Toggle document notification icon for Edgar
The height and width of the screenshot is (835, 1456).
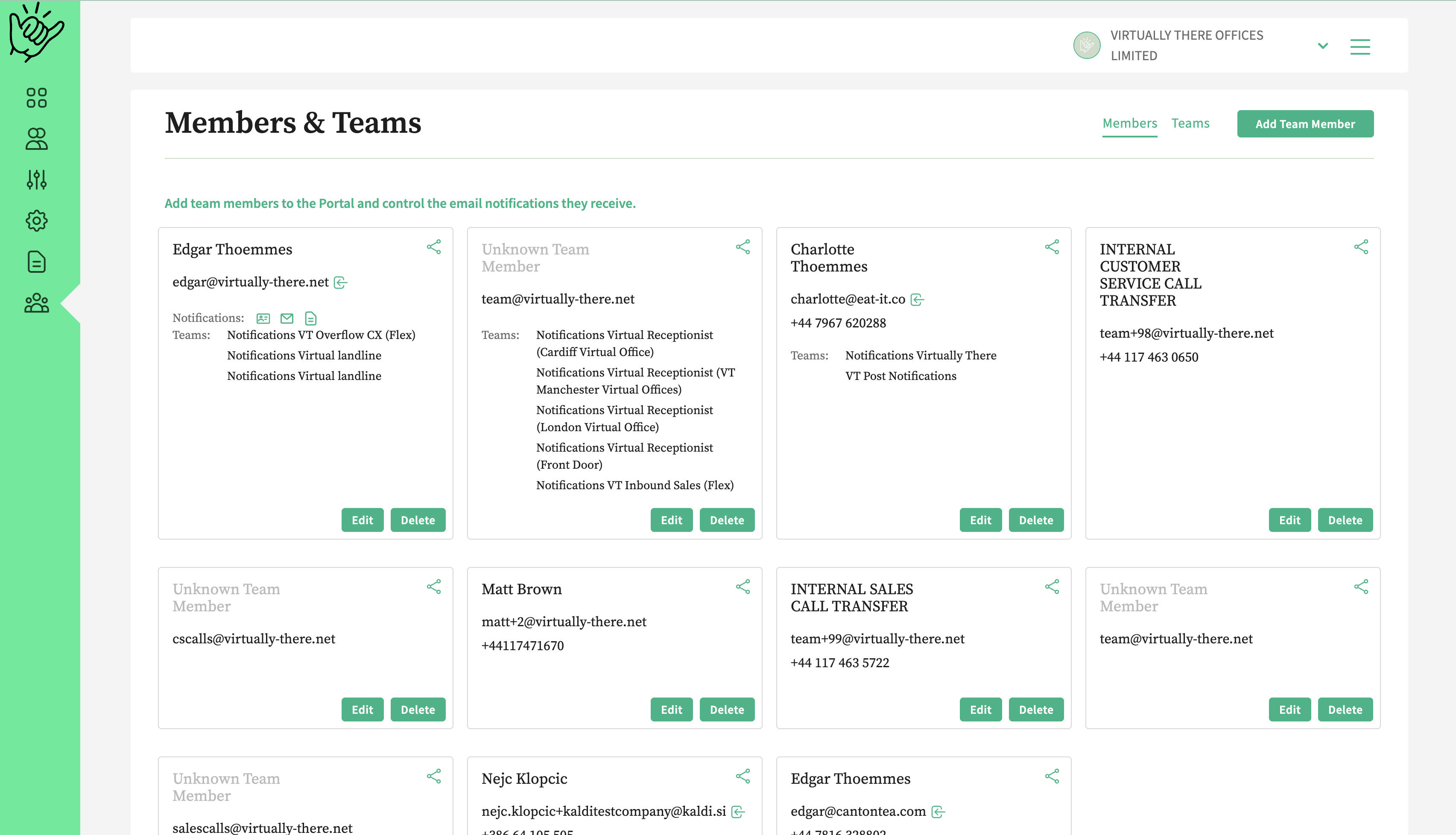click(x=311, y=318)
